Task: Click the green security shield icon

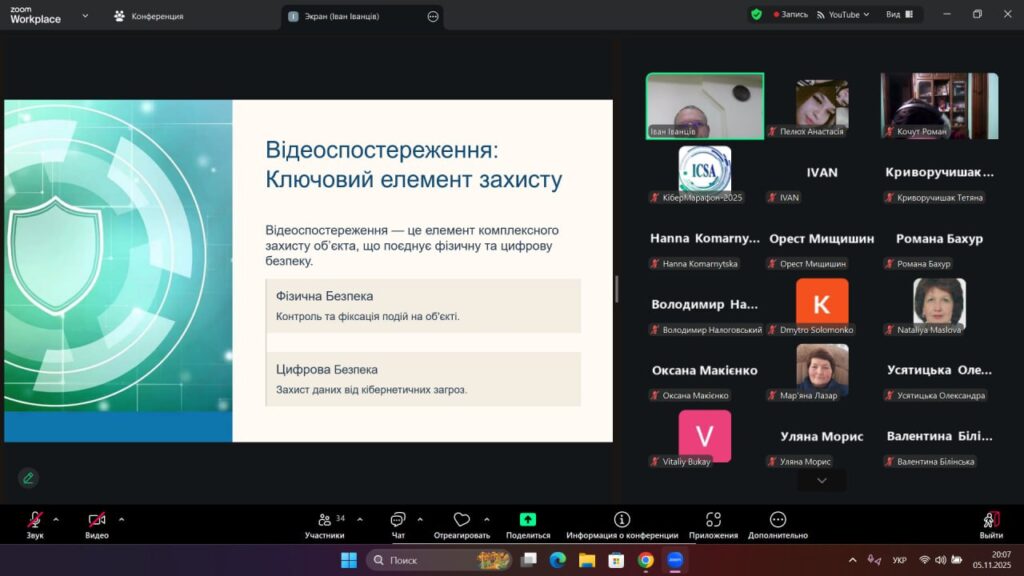Action: pos(756,15)
